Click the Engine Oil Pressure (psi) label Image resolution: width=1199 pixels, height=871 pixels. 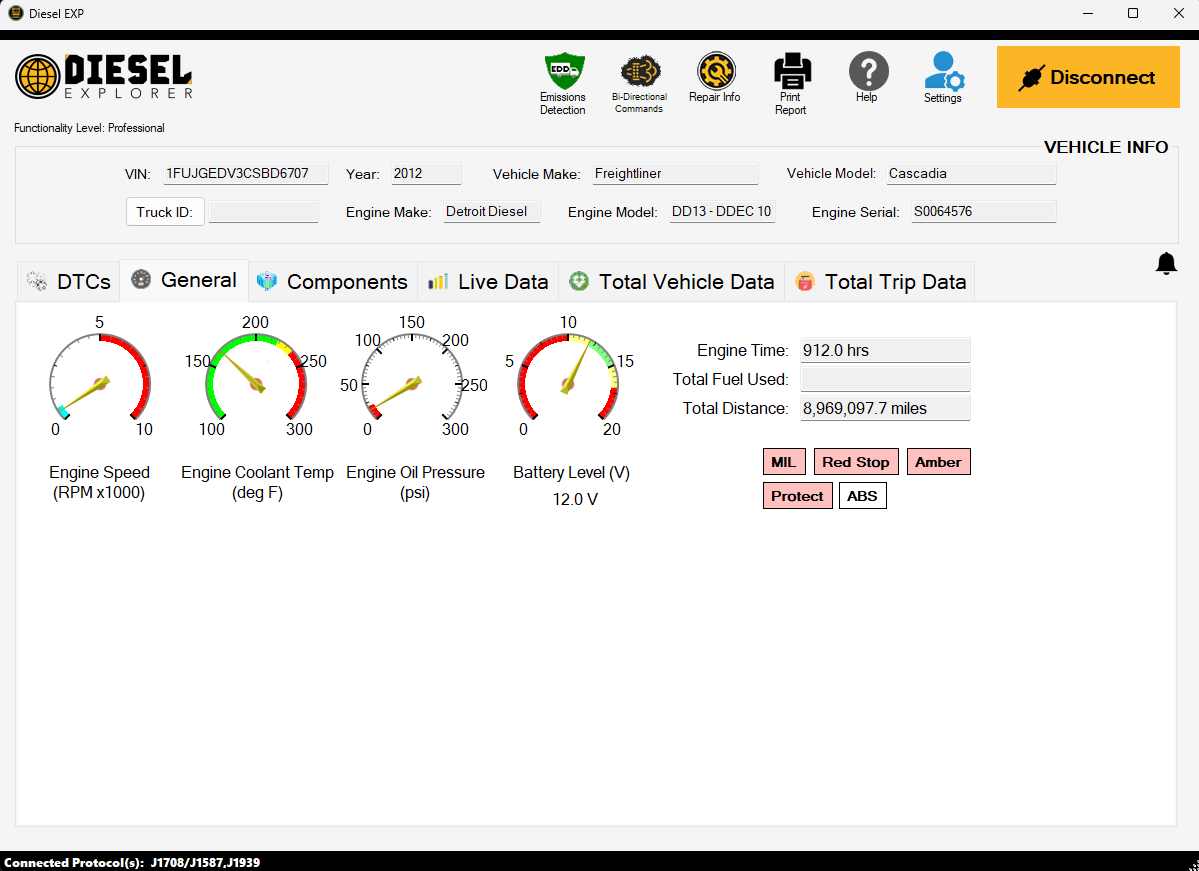click(415, 483)
